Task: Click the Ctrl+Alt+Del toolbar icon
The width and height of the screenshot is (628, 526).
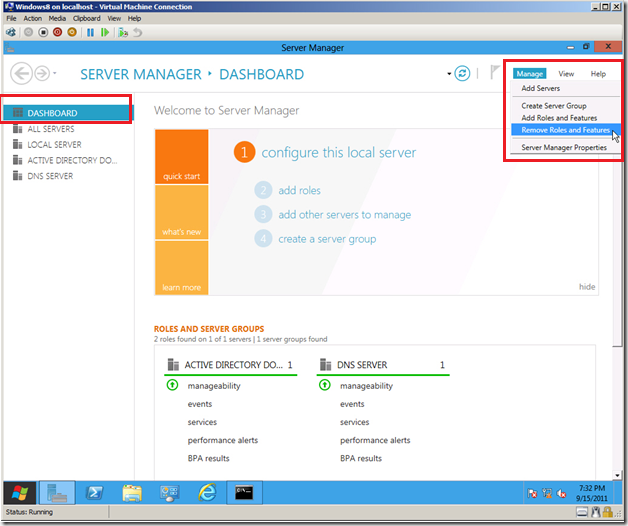Action: coord(11,32)
